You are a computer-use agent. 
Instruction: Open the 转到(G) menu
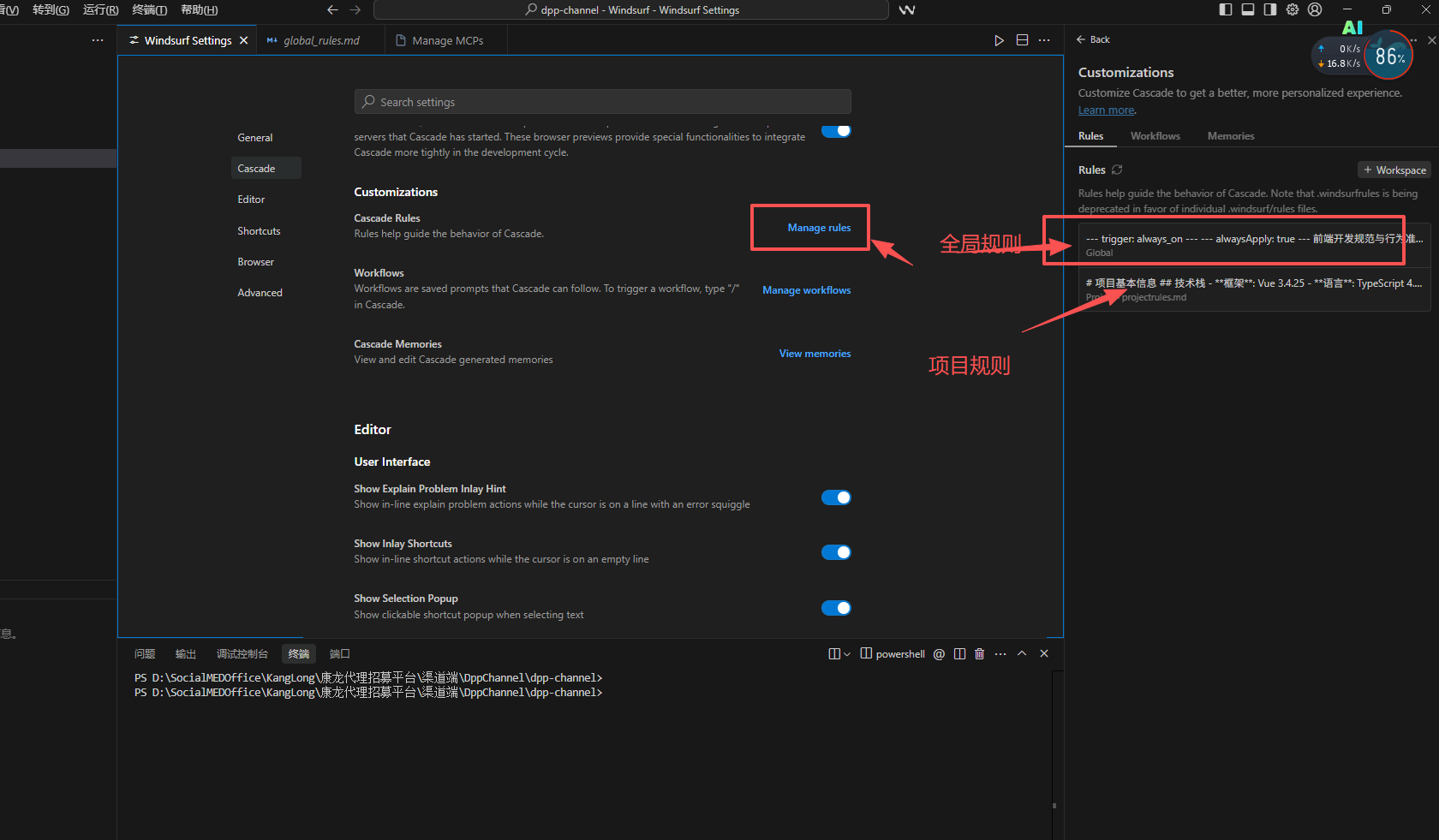(51, 9)
